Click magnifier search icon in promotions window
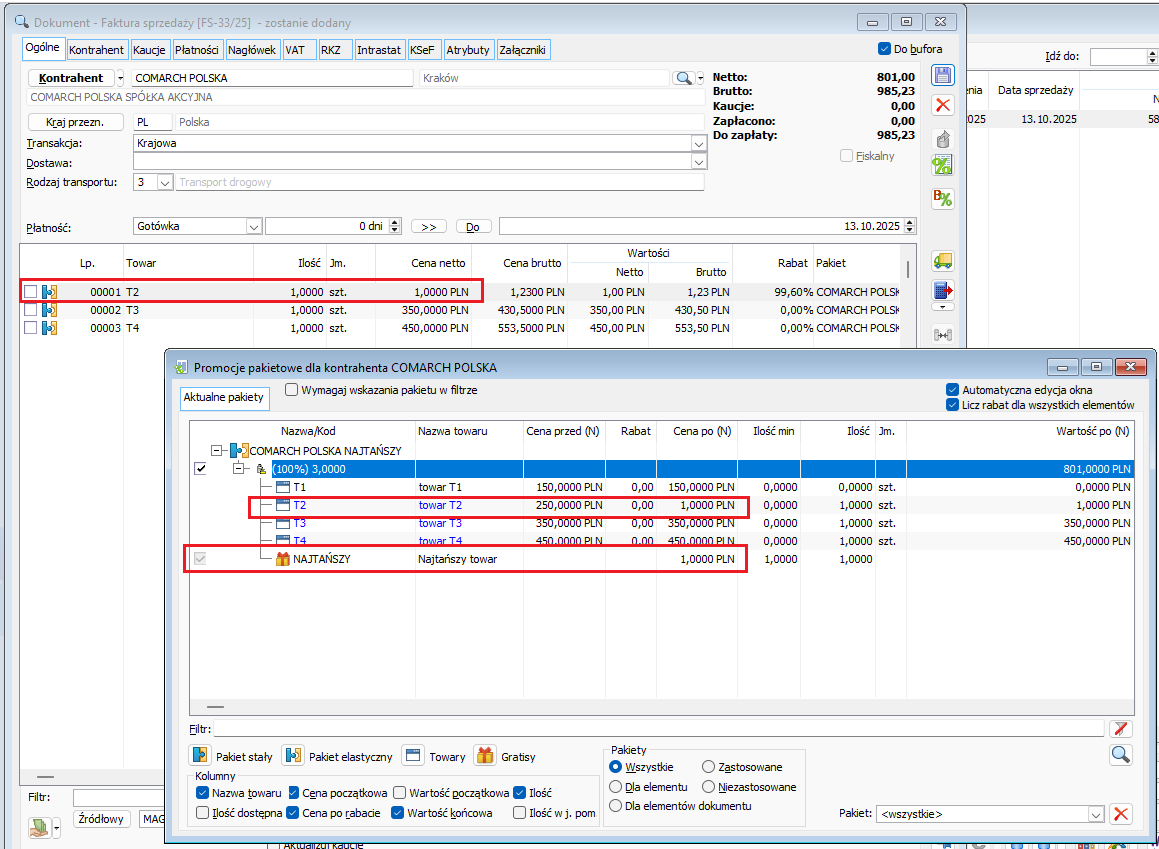The image size is (1159, 849). [1121, 755]
